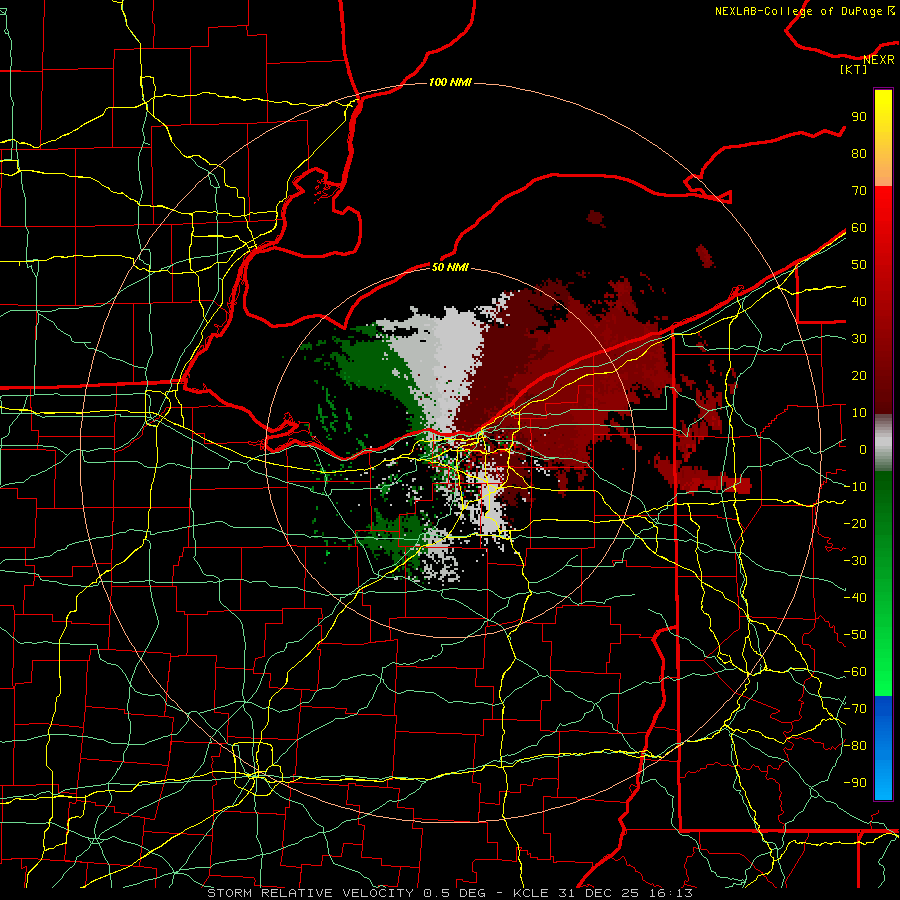
Task: Click the 50 NMI range ring label
Action: point(450,267)
